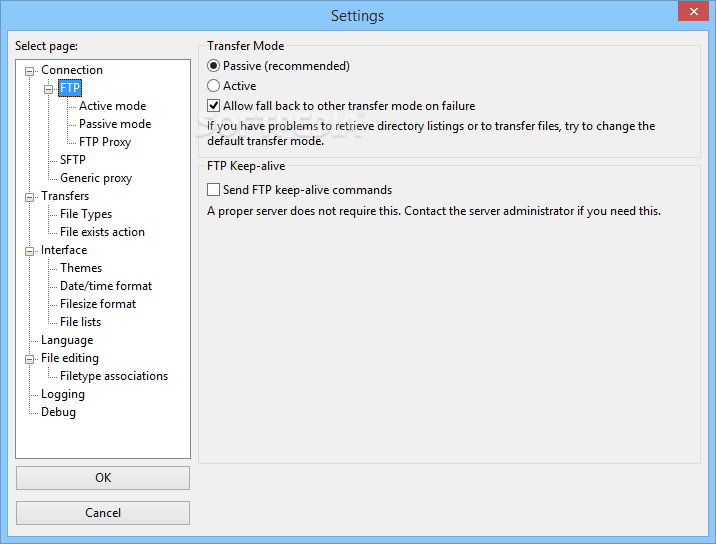
Task: Collapse the Connection tree node
Action: 30,71
